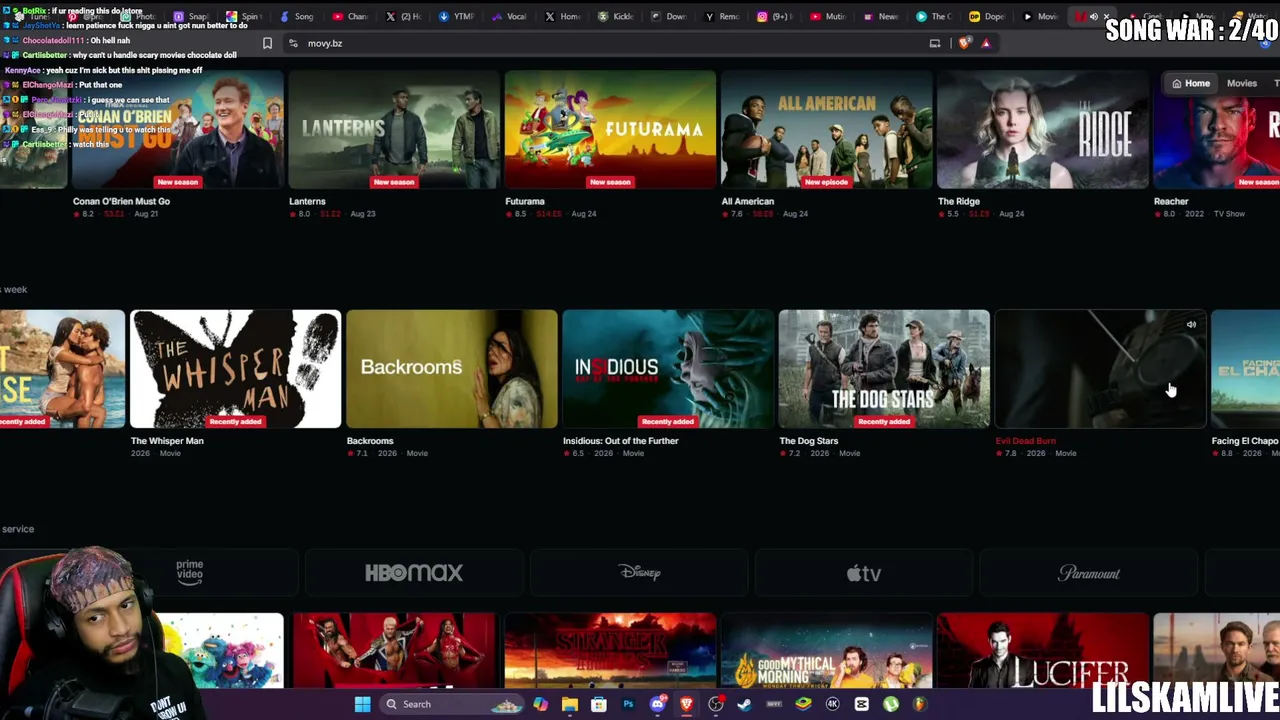
Task: Select the Home navigation tab
Action: point(1191,83)
